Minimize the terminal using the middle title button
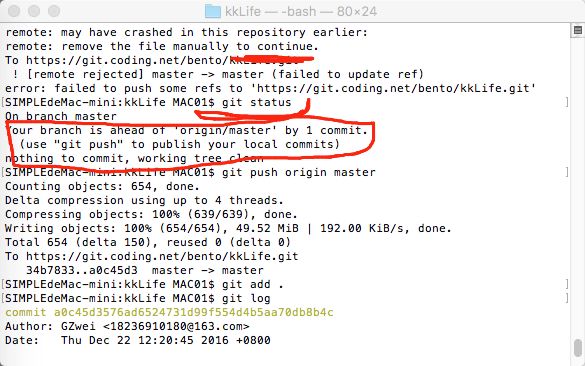The width and height of the screenshot is (585, 366). pyautogui.click(x=34, y=11)
